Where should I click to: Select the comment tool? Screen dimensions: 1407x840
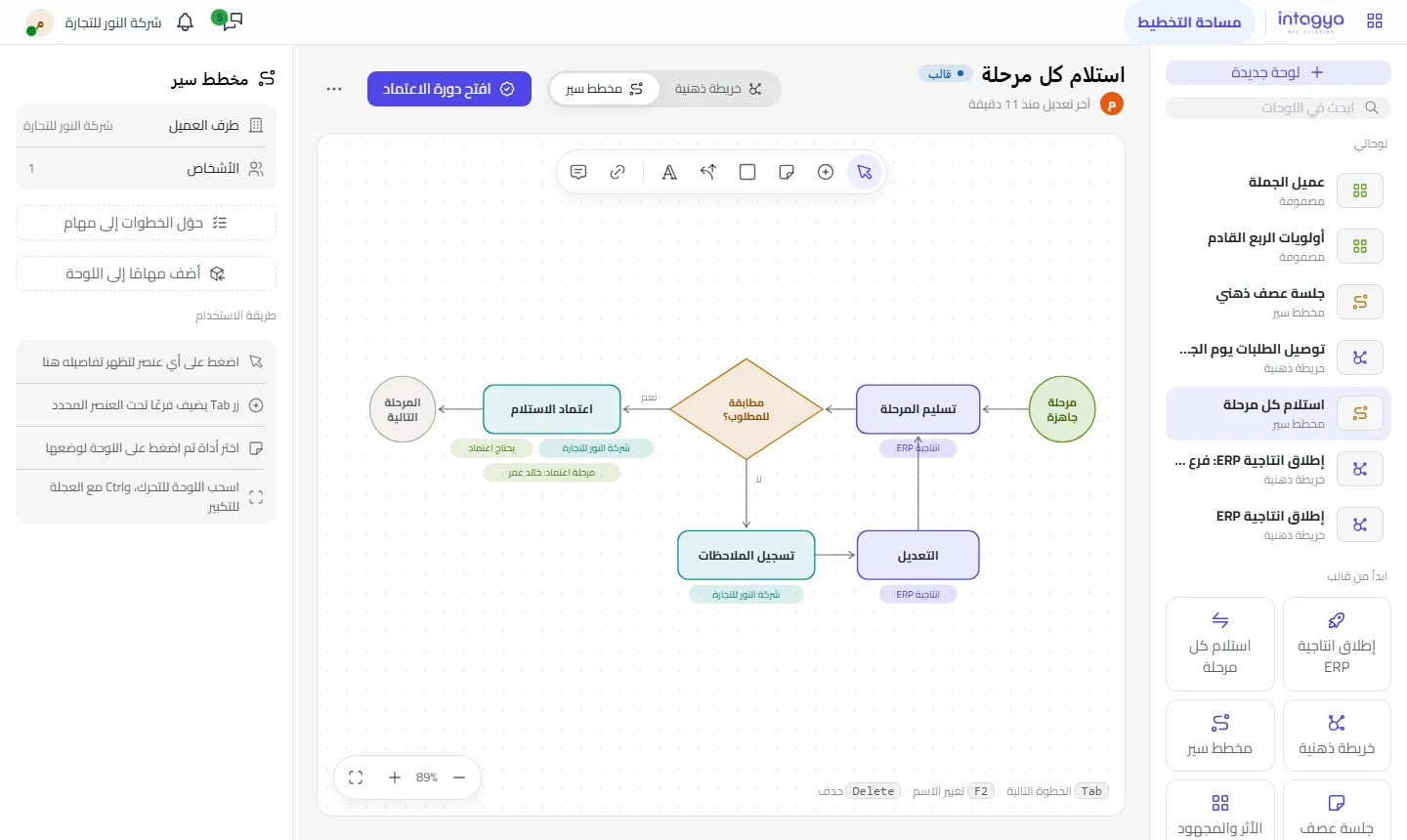578,172
